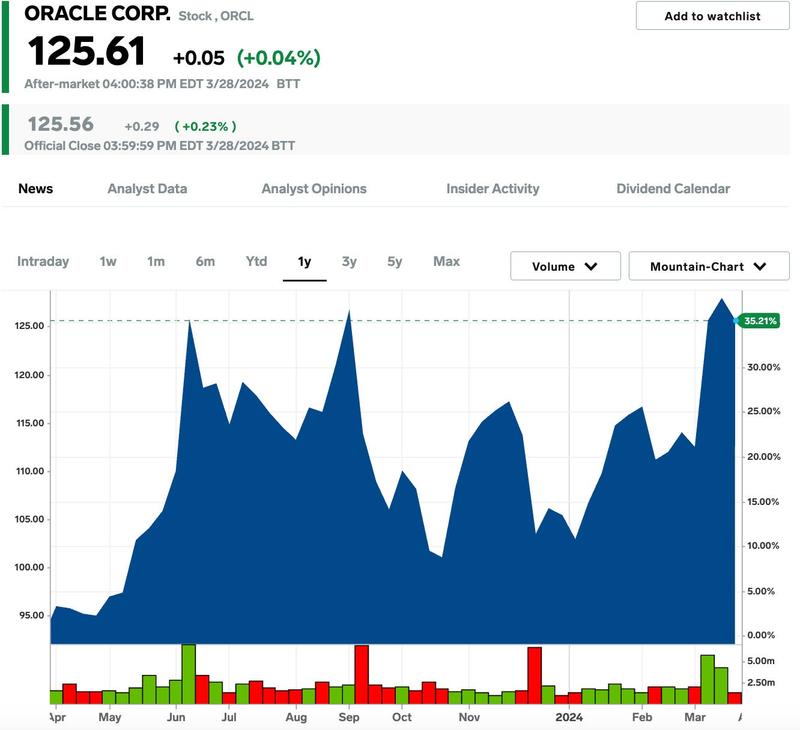Go to the Insider Activity tab

(493, 189)
